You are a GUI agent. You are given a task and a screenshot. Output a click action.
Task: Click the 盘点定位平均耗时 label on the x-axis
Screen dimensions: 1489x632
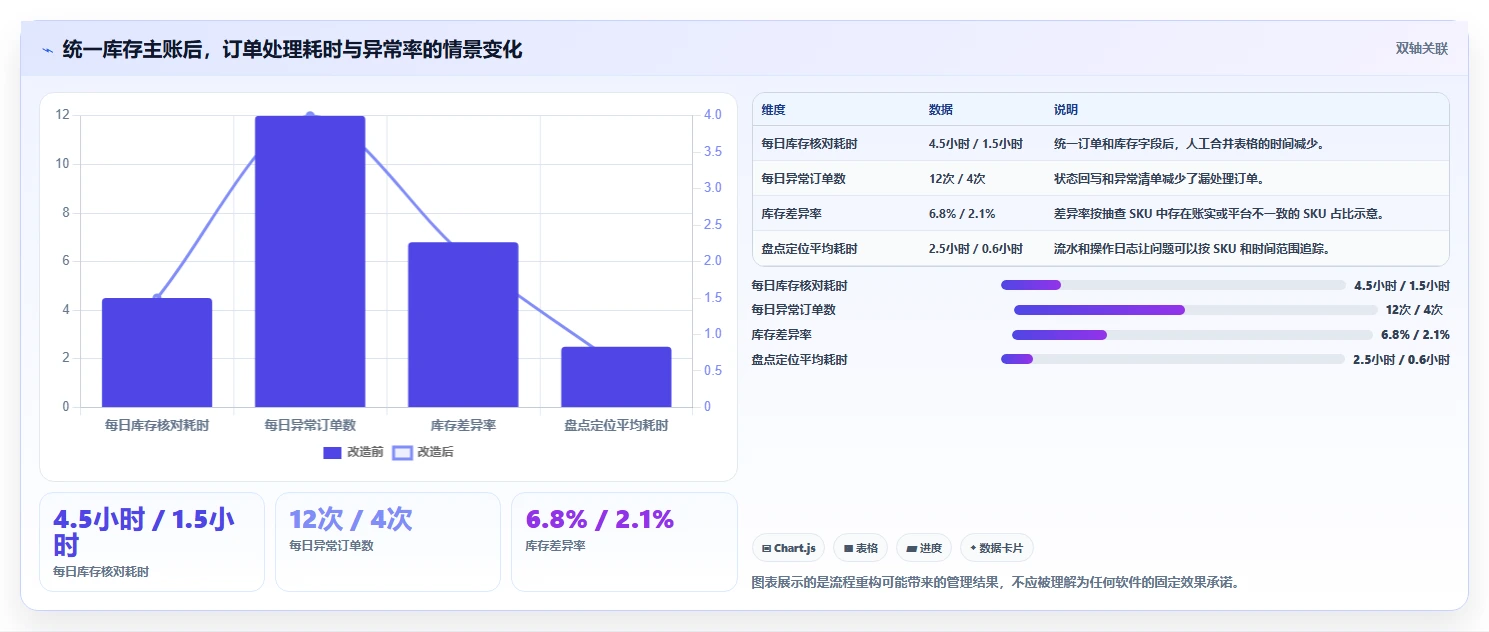[616, 425]
